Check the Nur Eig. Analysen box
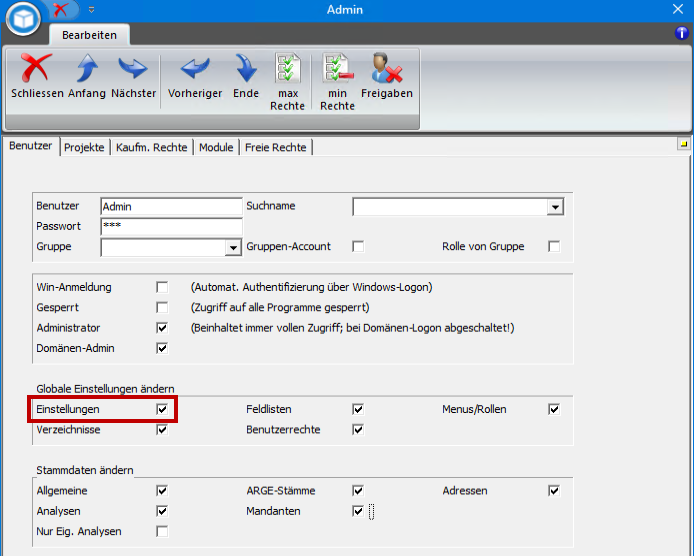The image size is (694, 556). coord(162,531)
